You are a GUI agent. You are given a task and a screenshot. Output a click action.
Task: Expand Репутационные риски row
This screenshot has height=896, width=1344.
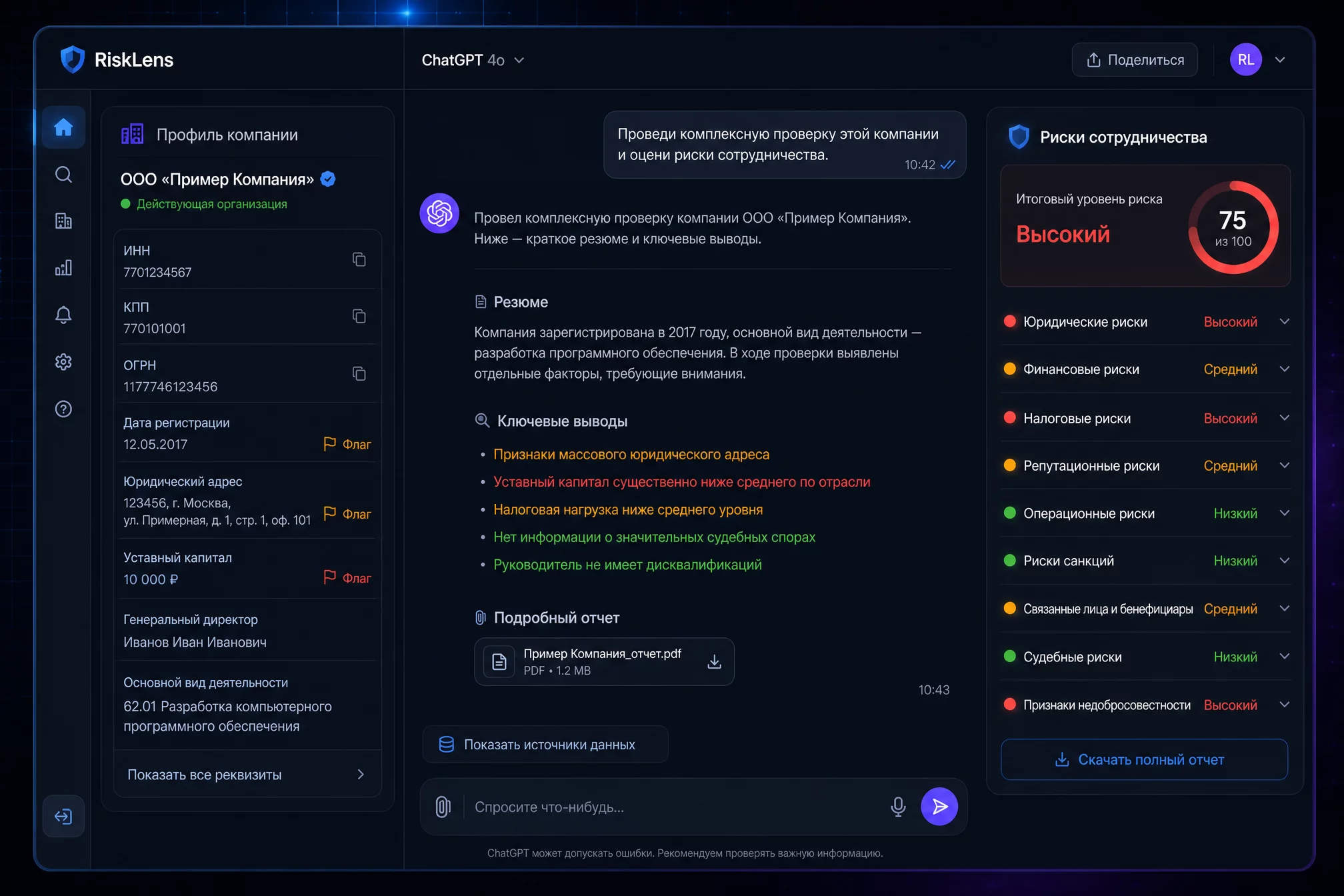[x=1285, y=465]
